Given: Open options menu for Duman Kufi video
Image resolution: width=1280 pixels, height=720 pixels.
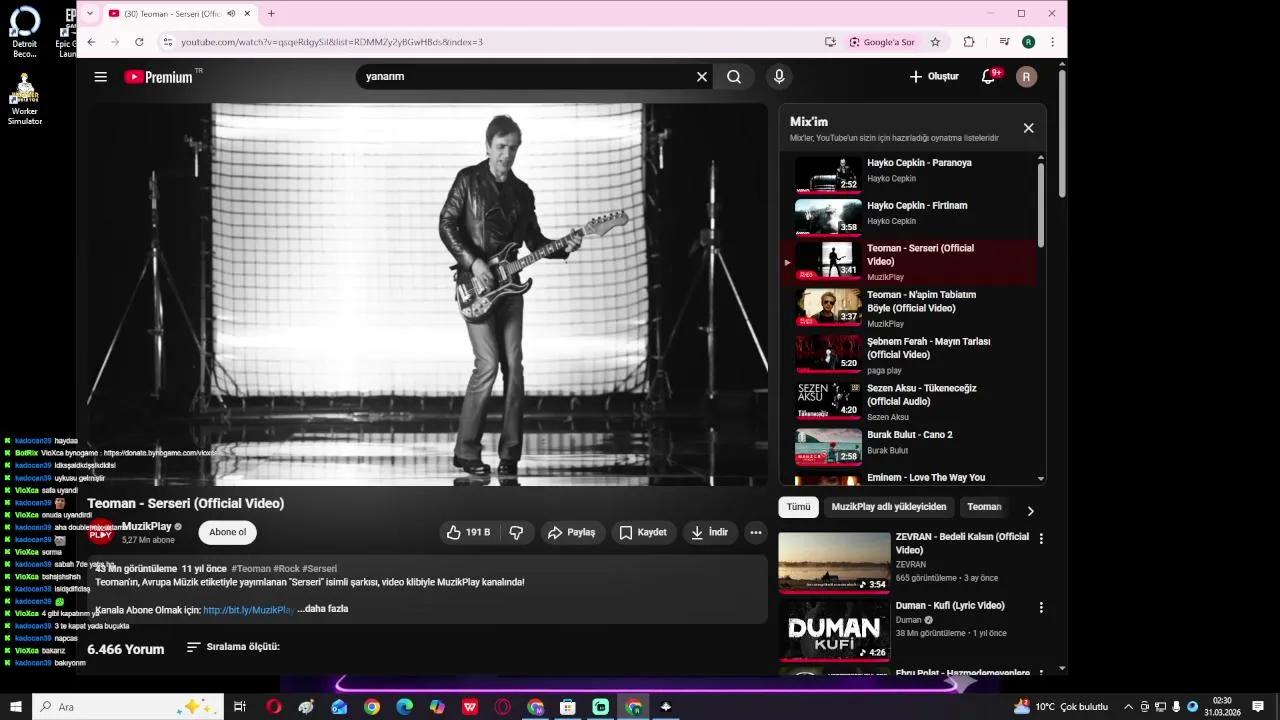Looking at the screenshot, I should point(1041,607).
